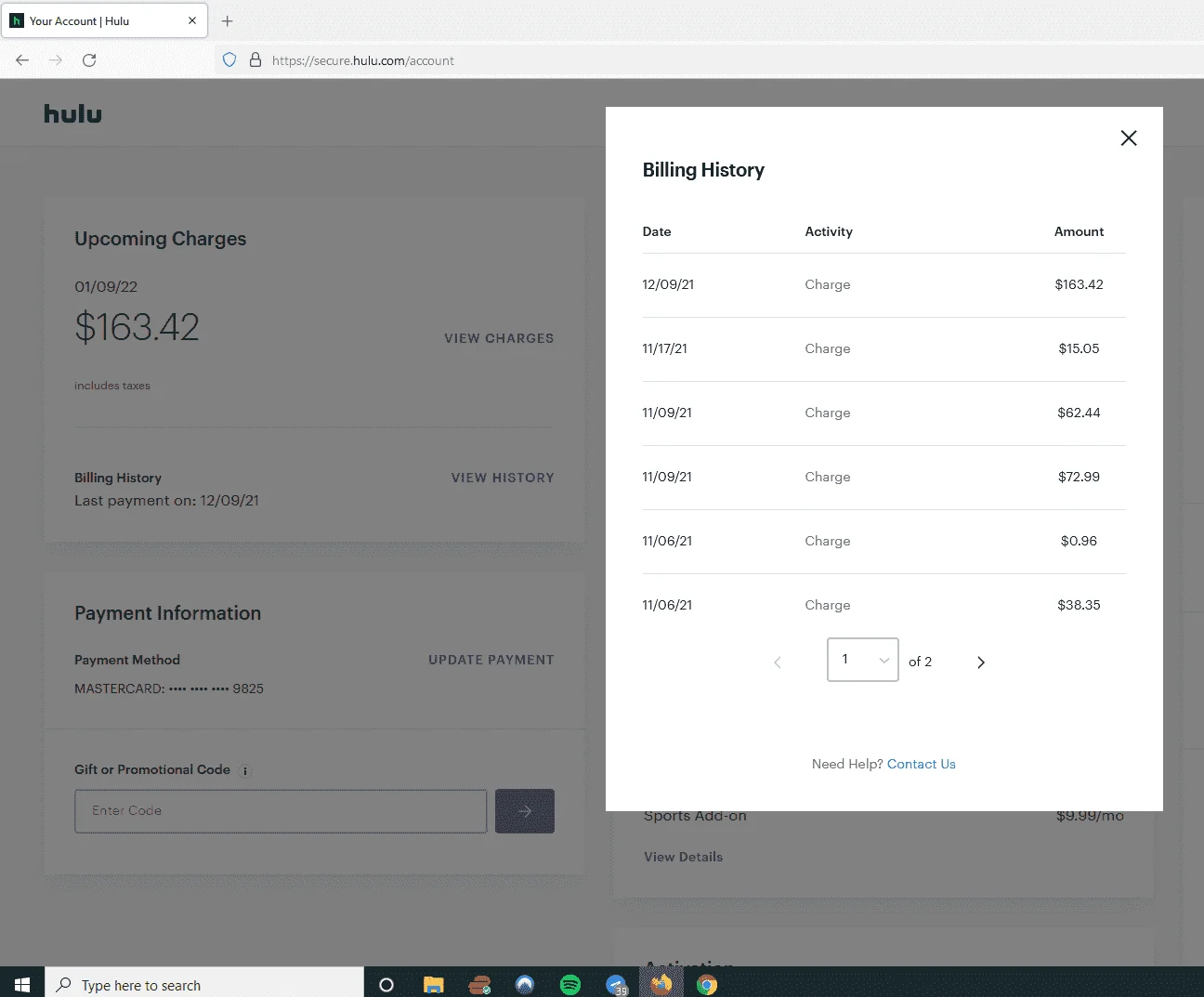Open the Telegram taskbar icon

point(616,985)
